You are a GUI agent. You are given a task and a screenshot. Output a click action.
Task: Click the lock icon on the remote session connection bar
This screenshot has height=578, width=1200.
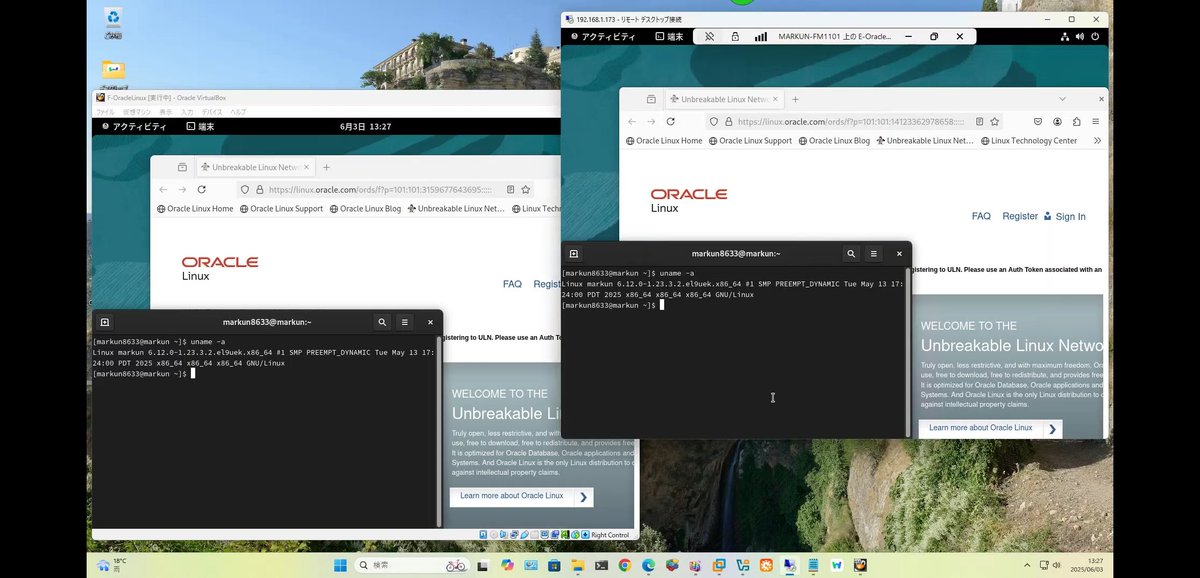tap(735, 36)
